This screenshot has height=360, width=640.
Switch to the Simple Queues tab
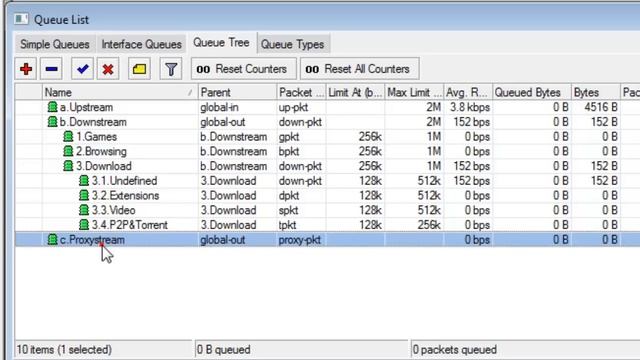[x=55, y=44]
